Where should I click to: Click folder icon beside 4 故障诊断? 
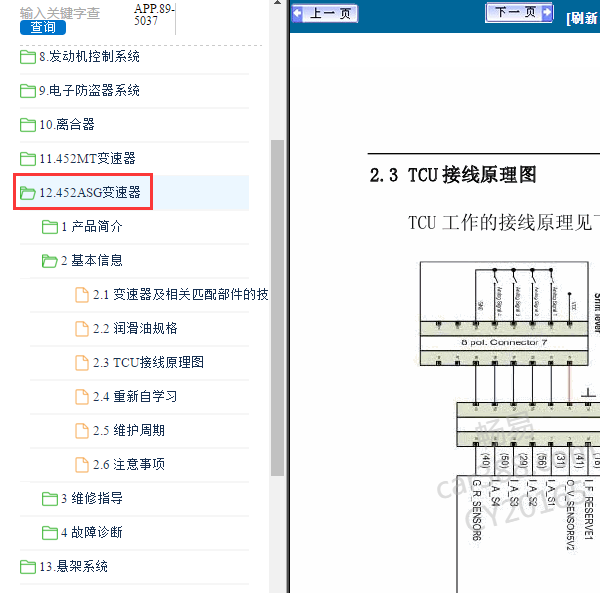point(50,533)
